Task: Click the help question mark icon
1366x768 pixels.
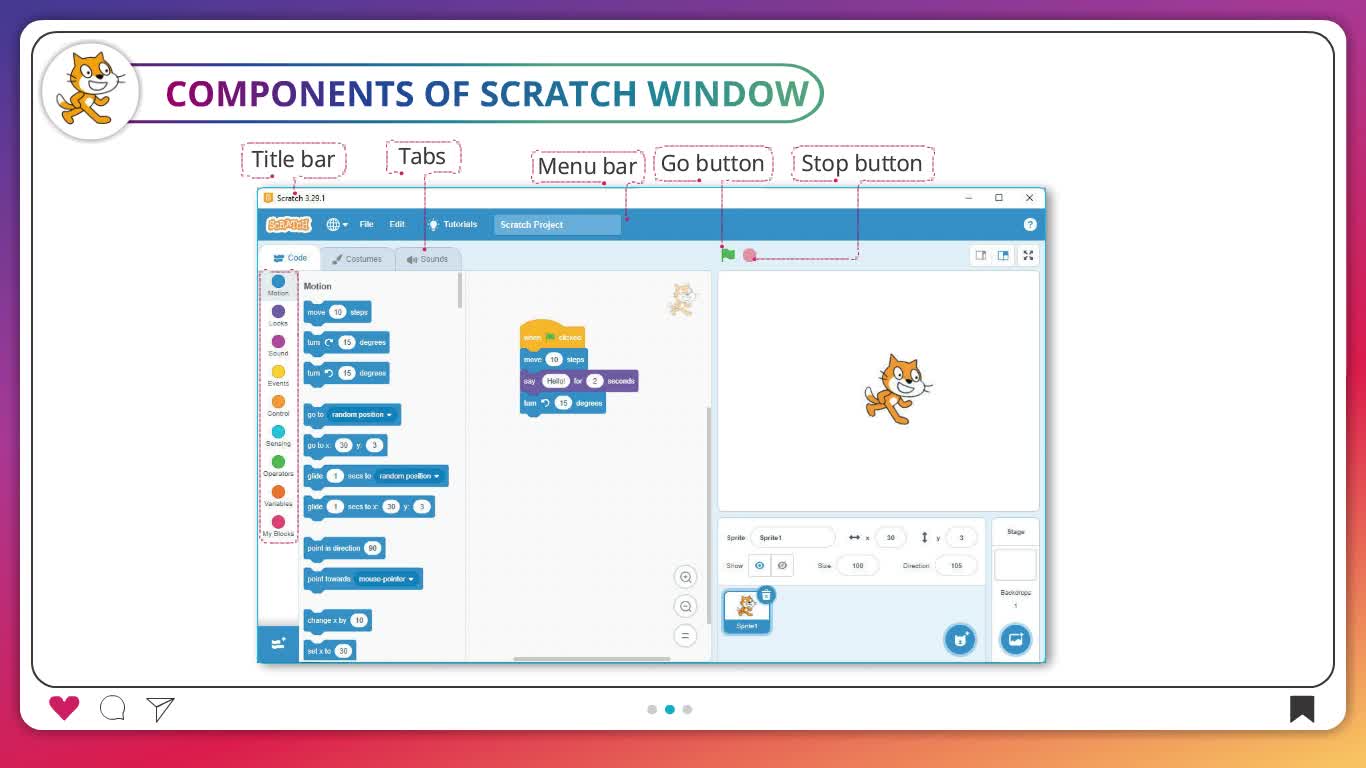Action: pyautogui.click(x=1030, y=225)
